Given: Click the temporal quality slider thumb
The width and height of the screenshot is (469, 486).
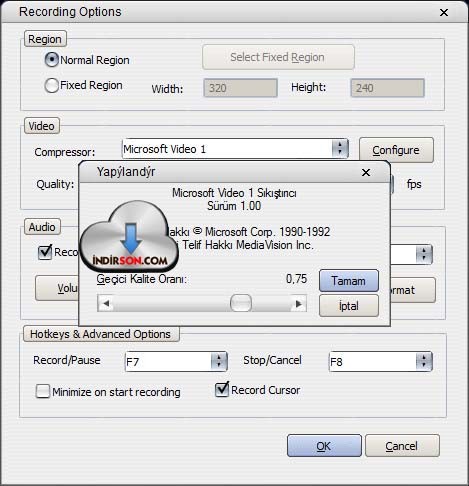Looking at the screenshot, I should click(x=241, y=303).
